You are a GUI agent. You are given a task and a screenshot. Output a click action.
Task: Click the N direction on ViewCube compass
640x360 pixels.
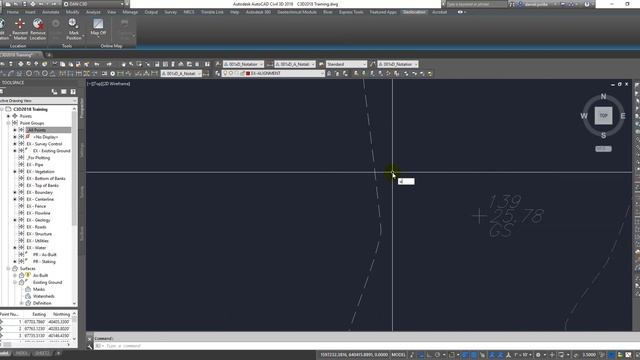tap(603, 97)
